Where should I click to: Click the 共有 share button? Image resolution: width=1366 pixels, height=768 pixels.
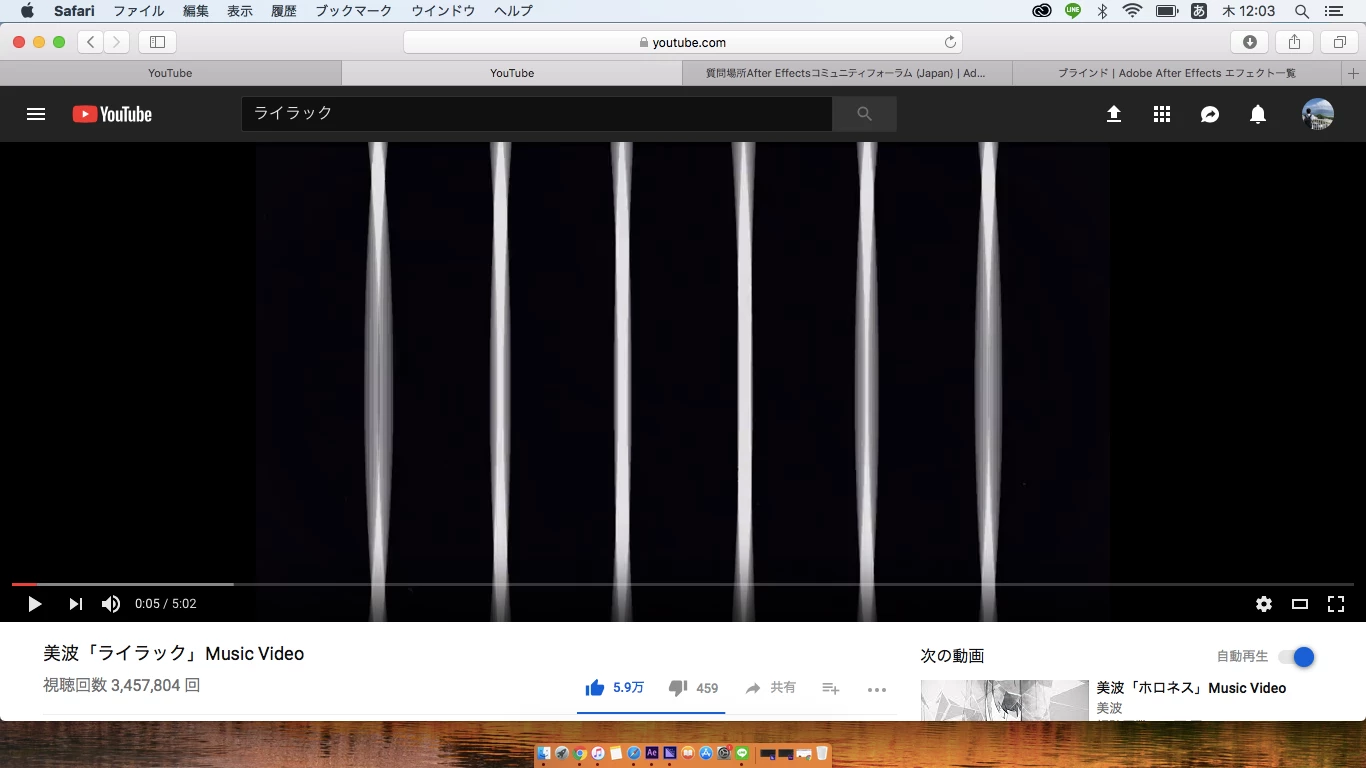[770, 688]
